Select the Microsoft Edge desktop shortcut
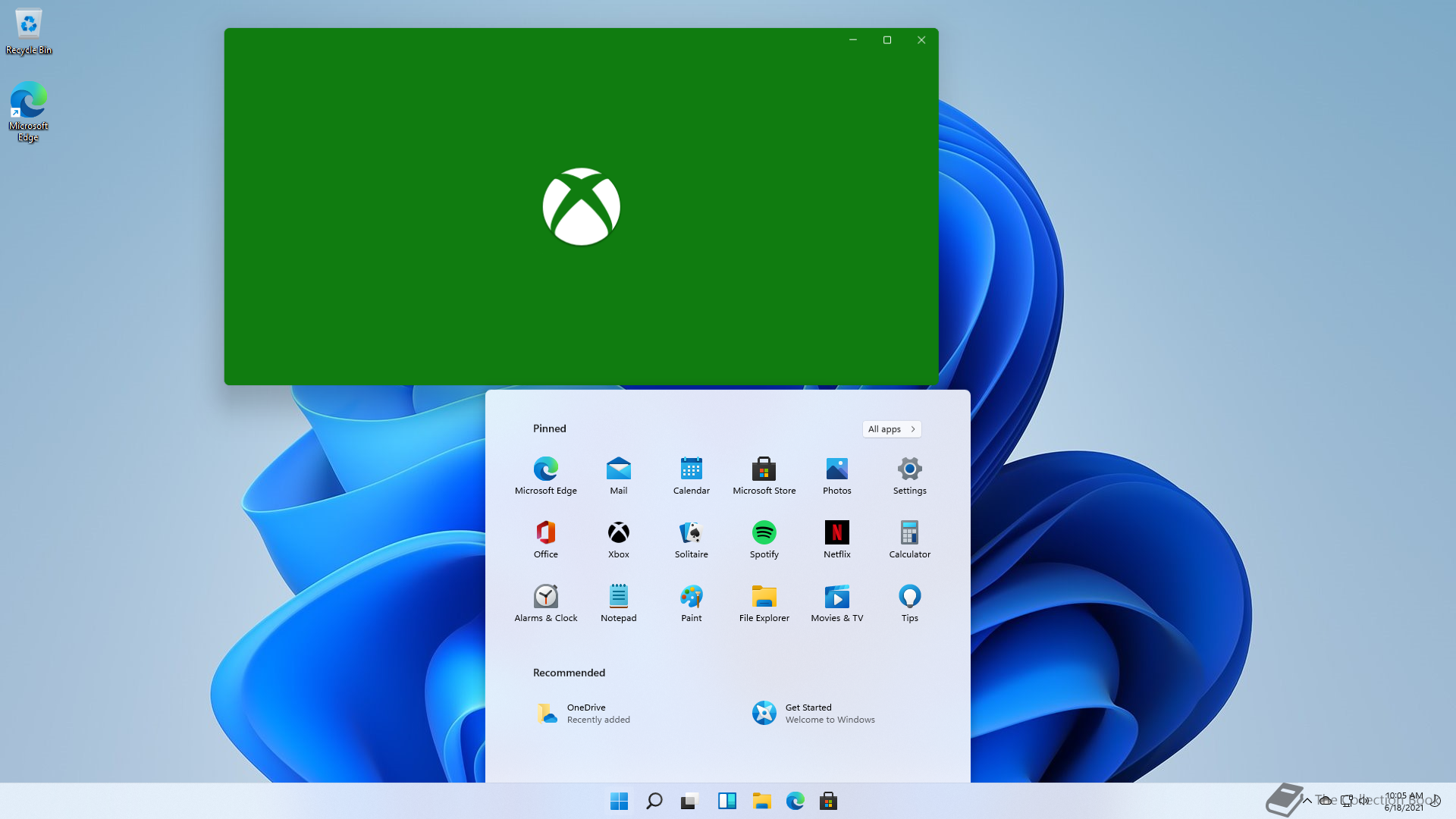The image size is (1456, 819). 29,112
